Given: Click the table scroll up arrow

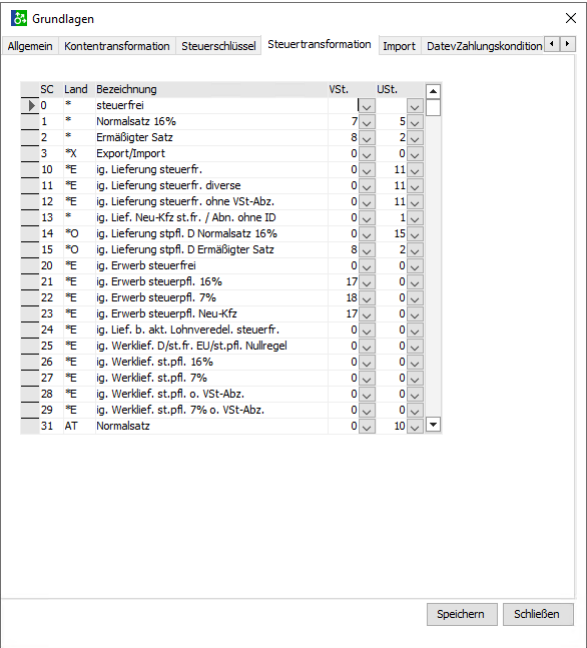Looking at the screenshot, I should pos(433,91).
